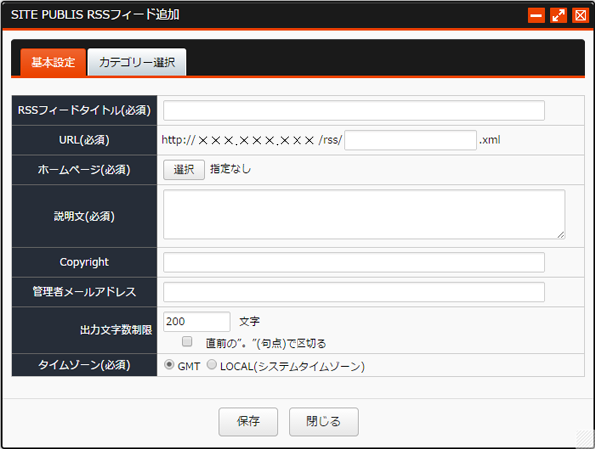Screen dimensions: 595x449
Task: Open the カテゴリー選択 tab
Action: [137, 62]
